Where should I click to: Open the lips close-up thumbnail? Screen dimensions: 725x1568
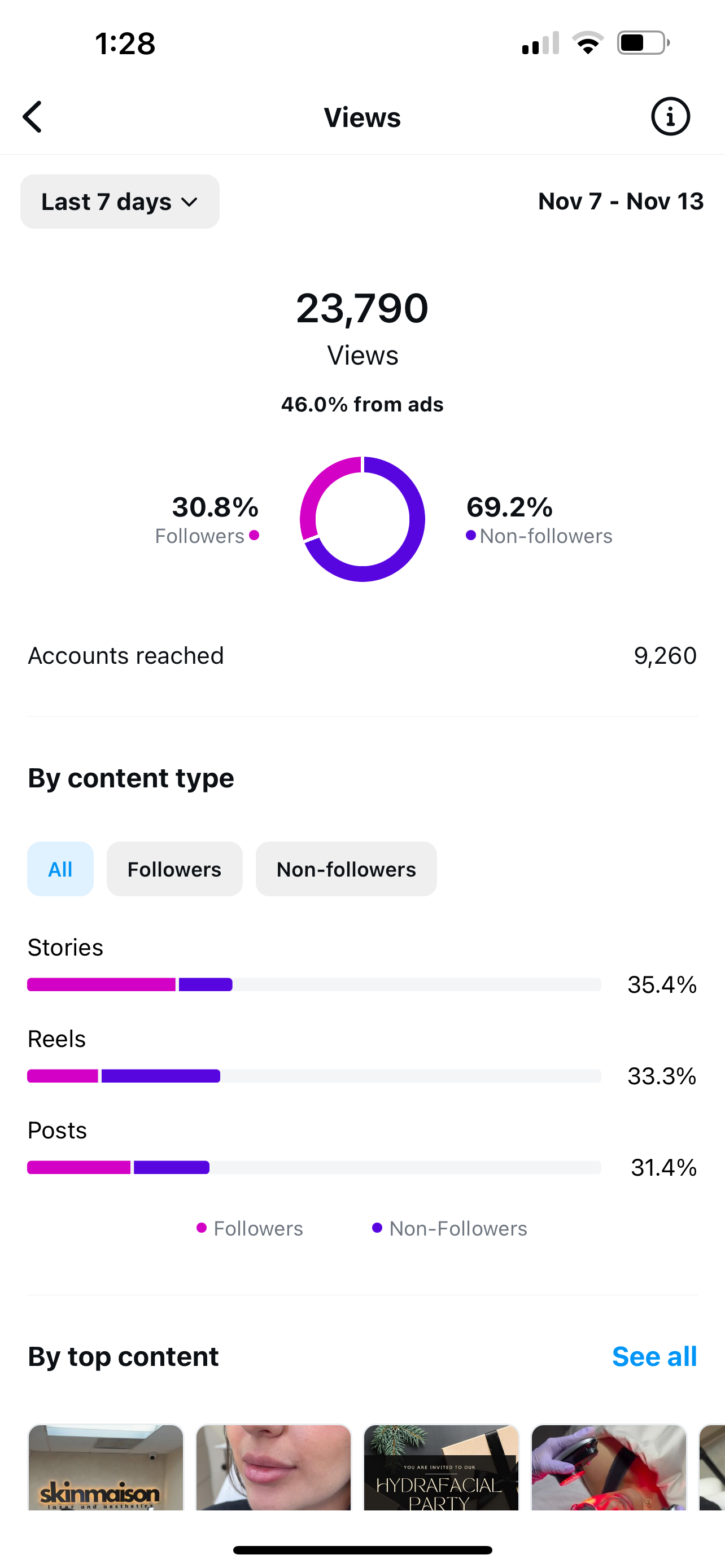point(273,1467)
